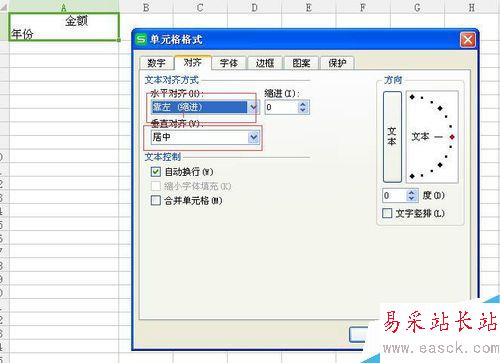Open the 边框 tab
The height and width of the screenshot is (363, 500).
(265, 63)
